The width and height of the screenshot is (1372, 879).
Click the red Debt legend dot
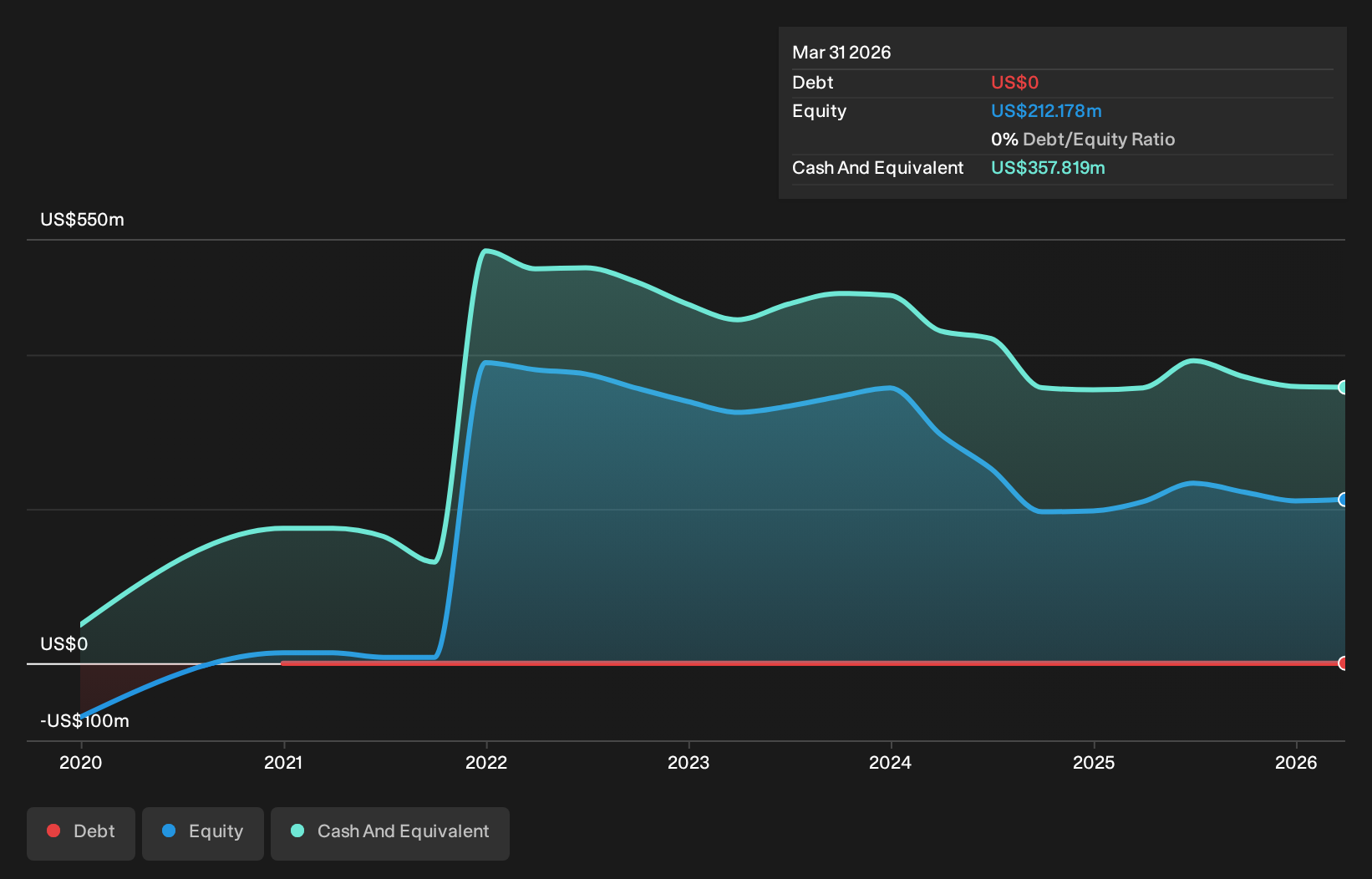[53, 831]
